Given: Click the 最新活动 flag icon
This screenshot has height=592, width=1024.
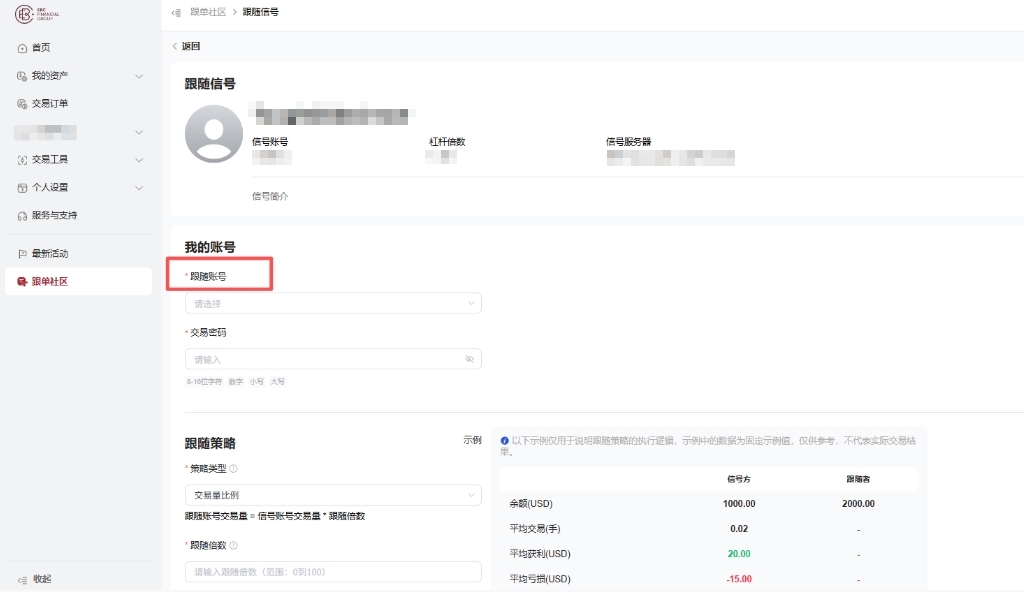Looking at the screenshot, I should [x=22, y=254].
